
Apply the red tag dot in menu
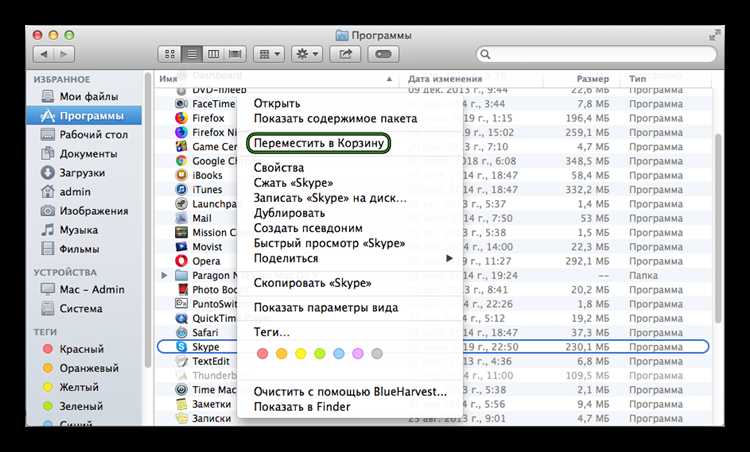[263, 353]
